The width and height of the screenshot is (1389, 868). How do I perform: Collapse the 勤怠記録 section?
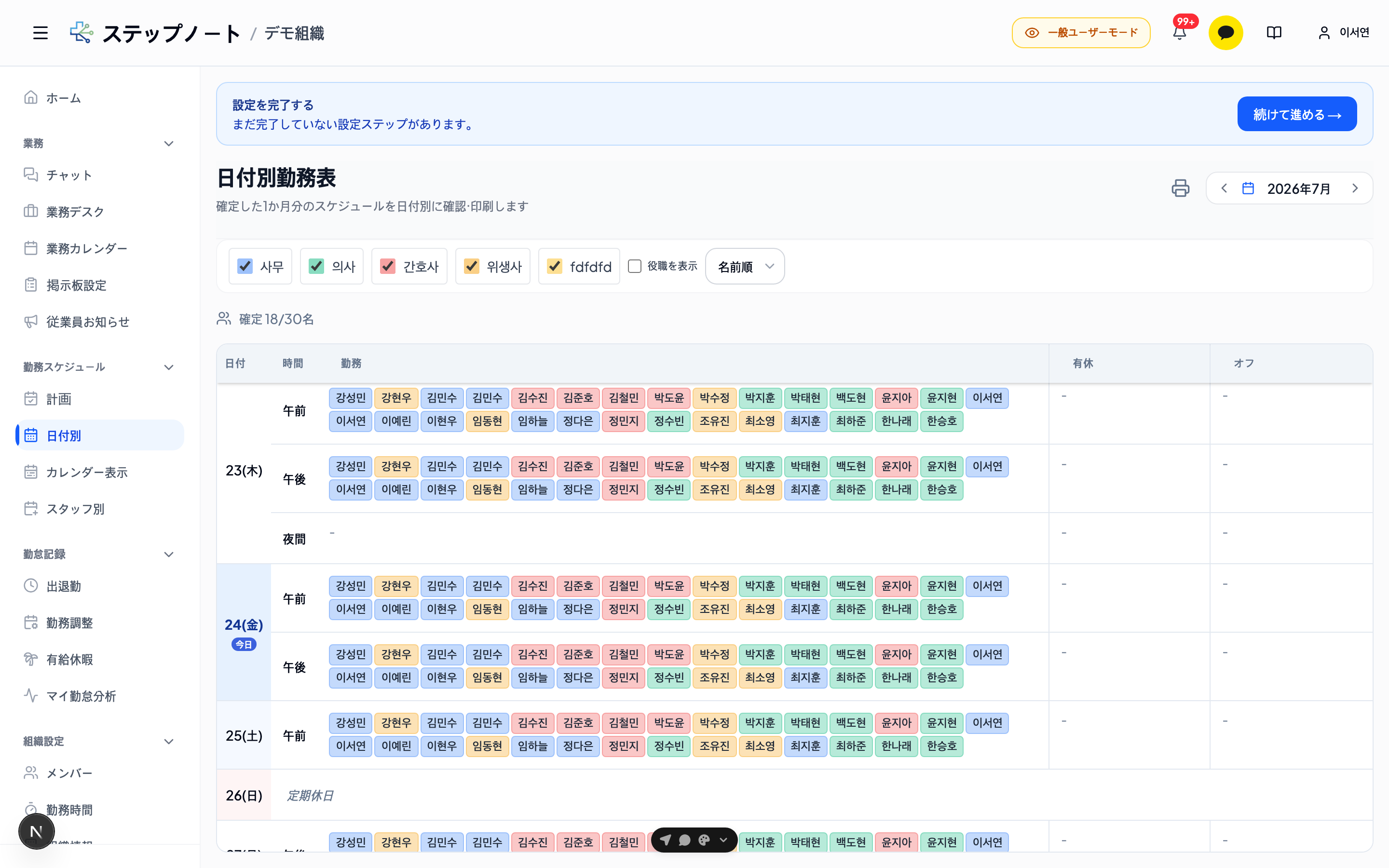(x=169, y=555)
